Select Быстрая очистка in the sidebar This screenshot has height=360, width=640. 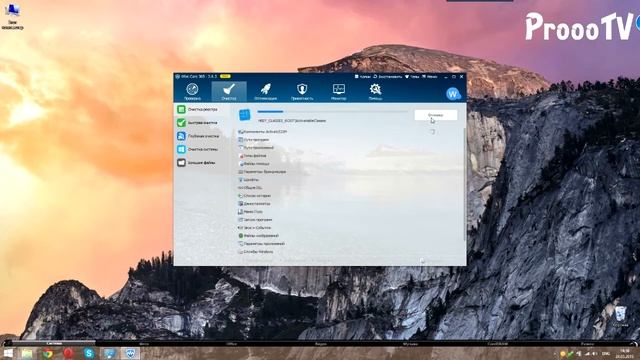[x=202, y=122]
